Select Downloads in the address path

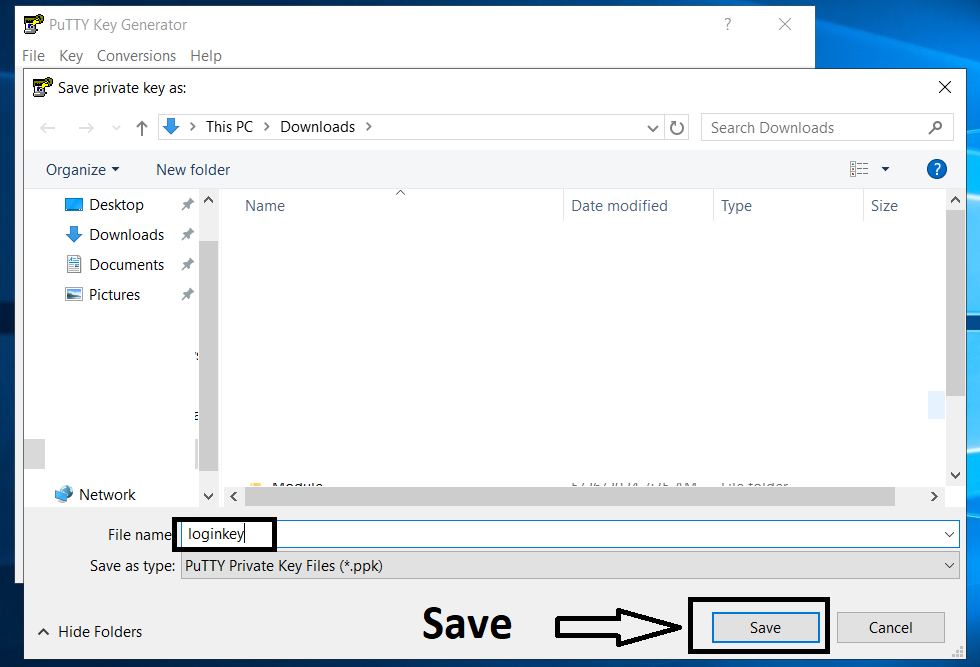point(318,127)
